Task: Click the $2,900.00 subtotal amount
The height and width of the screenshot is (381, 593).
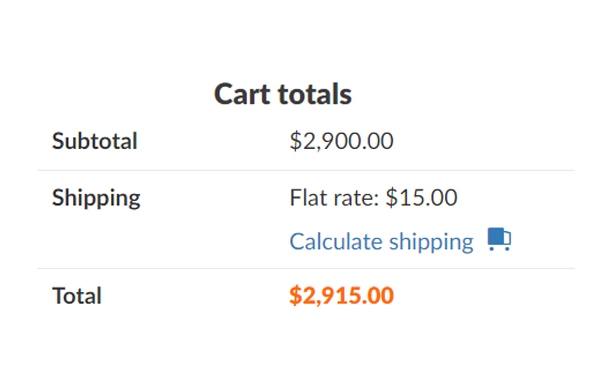Action: [x=342, y=141]
